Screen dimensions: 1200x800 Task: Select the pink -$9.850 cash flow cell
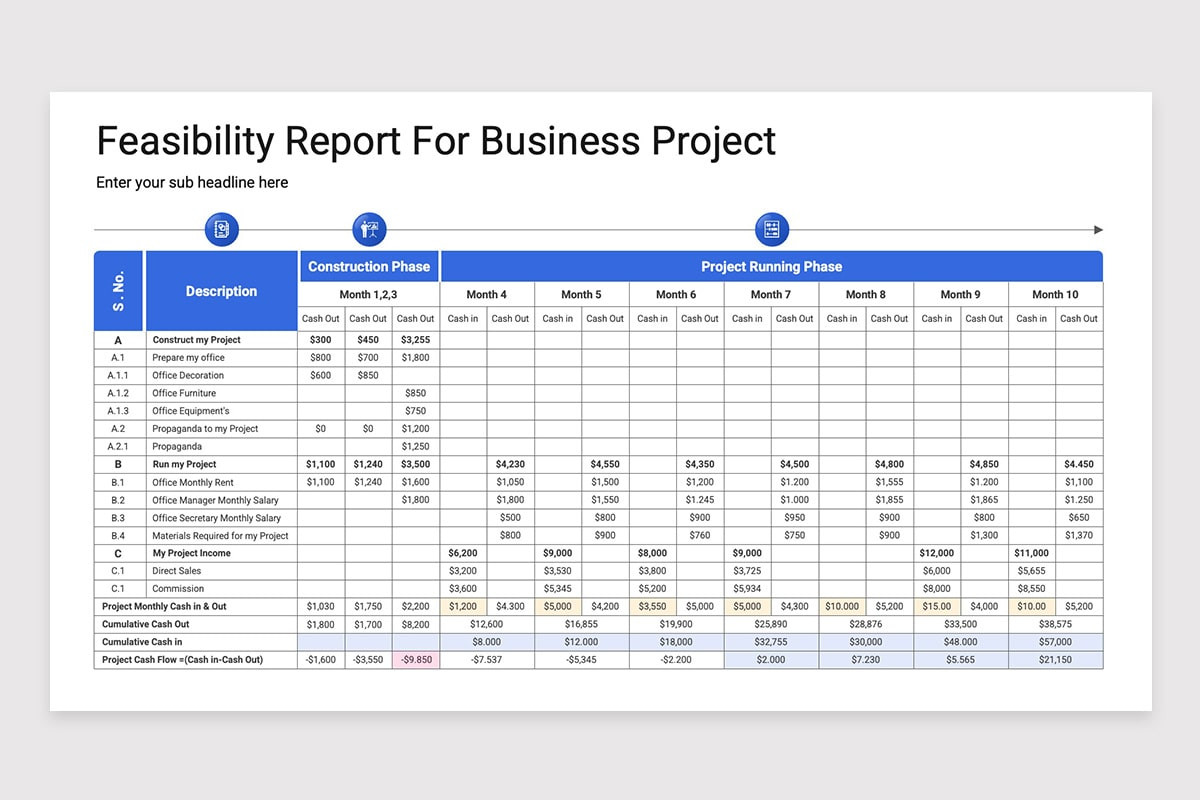click(415, 660)
